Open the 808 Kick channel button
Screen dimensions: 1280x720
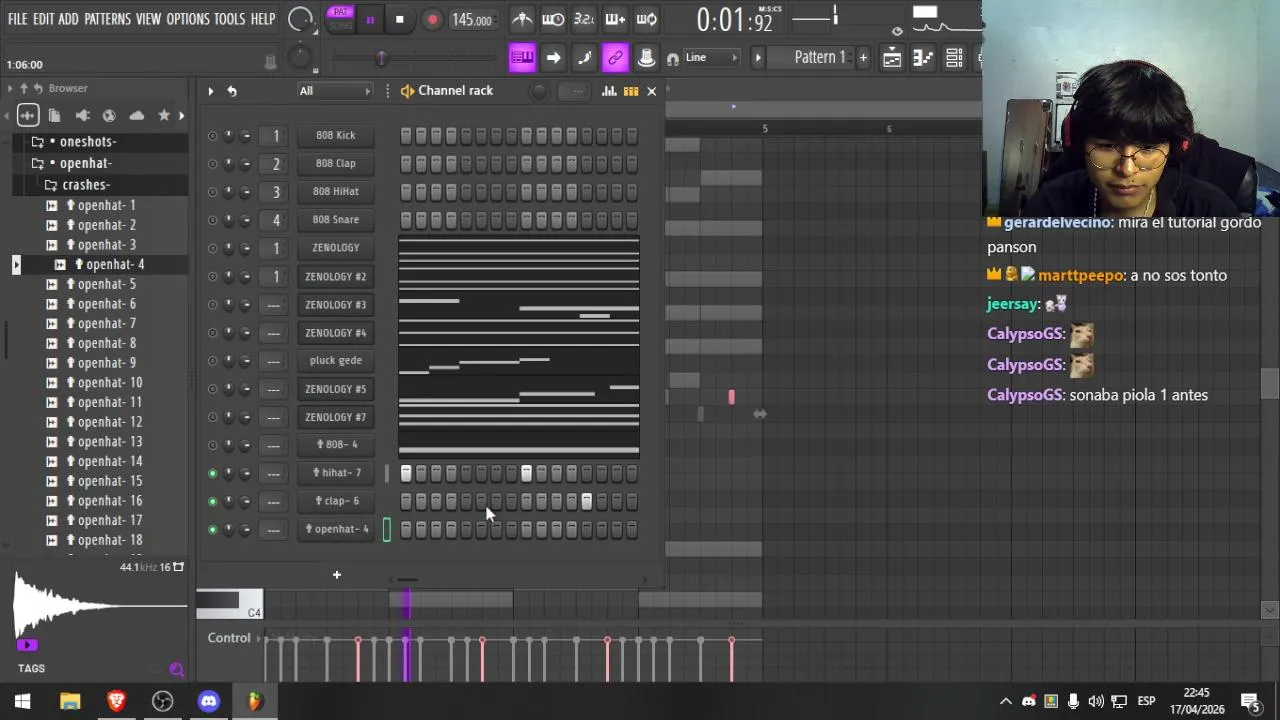click(x=336, y=135)
